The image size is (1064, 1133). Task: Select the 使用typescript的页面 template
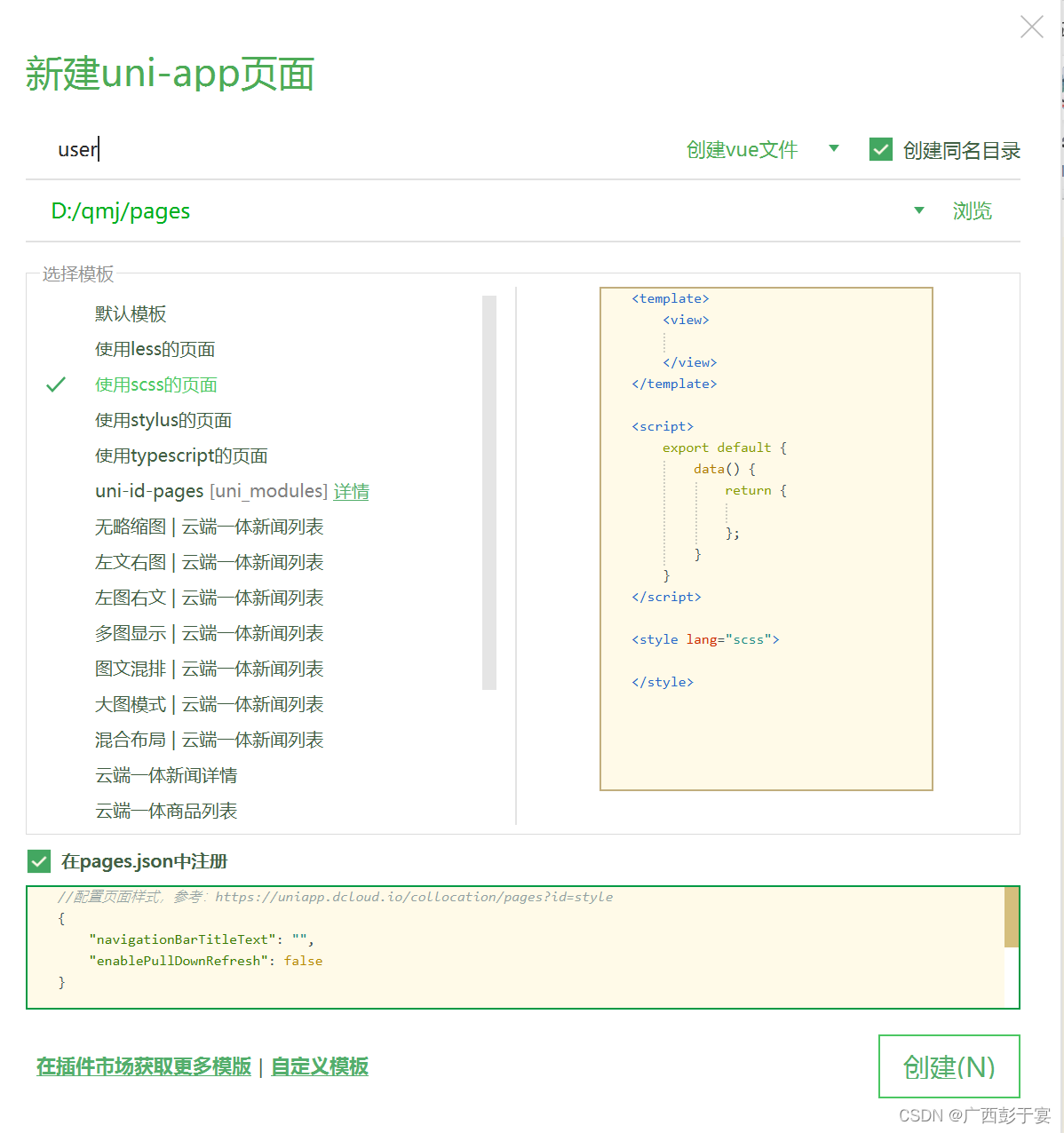point(181,456)
